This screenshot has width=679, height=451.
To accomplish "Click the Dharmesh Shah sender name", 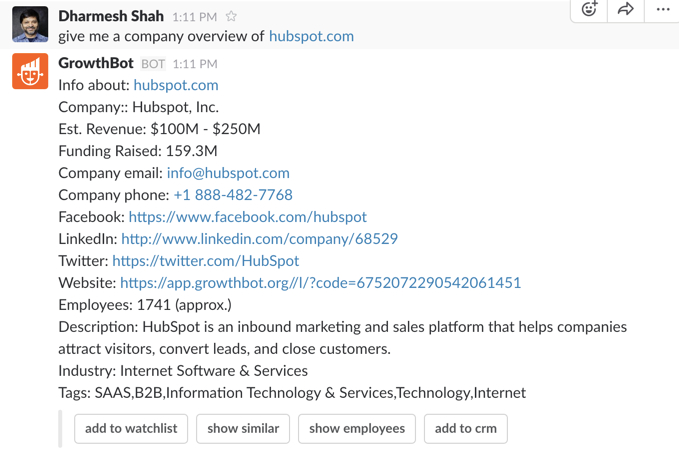I will [x=111, y=16].
